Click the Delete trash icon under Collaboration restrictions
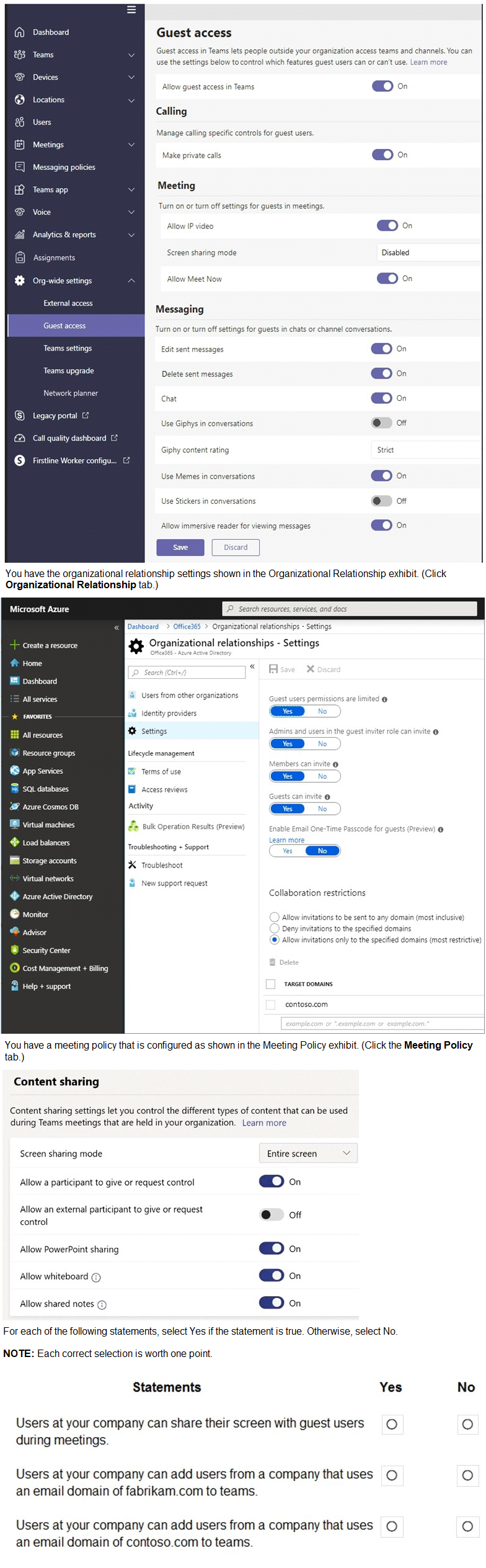This screenshot has width=486, height=1568. (272, 962)
